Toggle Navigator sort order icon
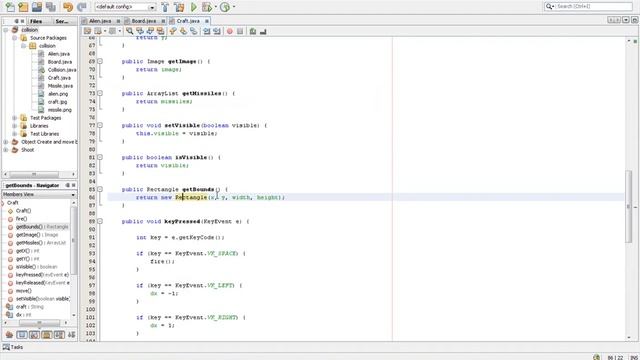The width and height of the screenshot is (640, 360). pos(72,335)
